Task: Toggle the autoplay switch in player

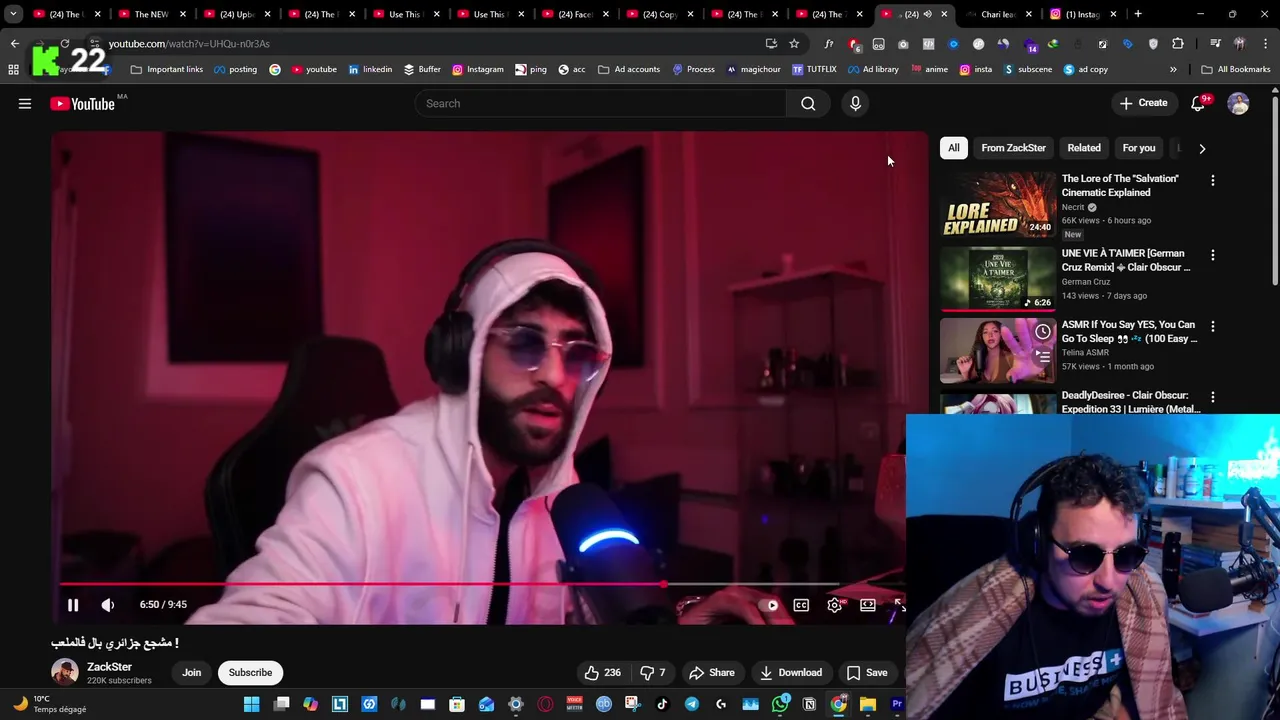Action: 768,605
